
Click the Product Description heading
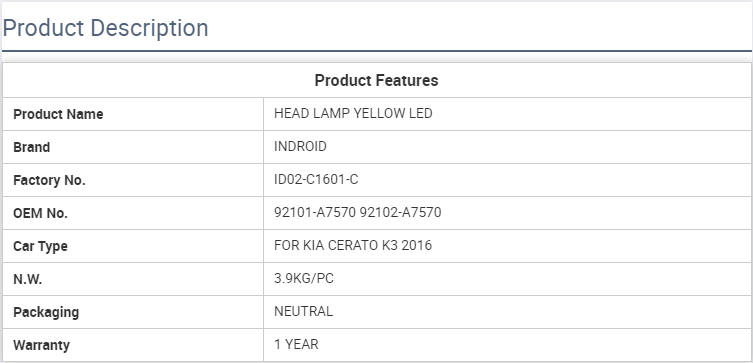(x=105, y=28)
